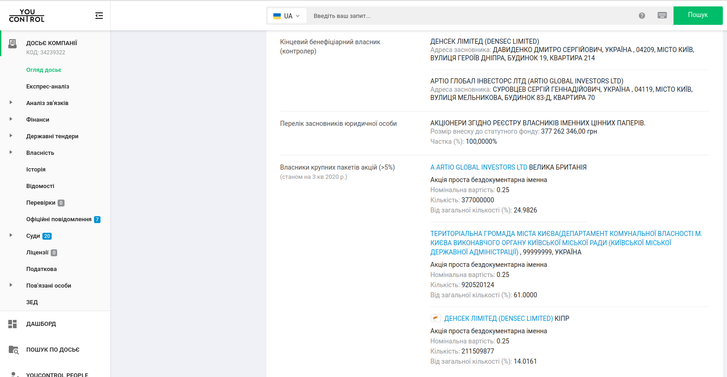Open Податкова menu item
The image size is (727, 377).
41,269
